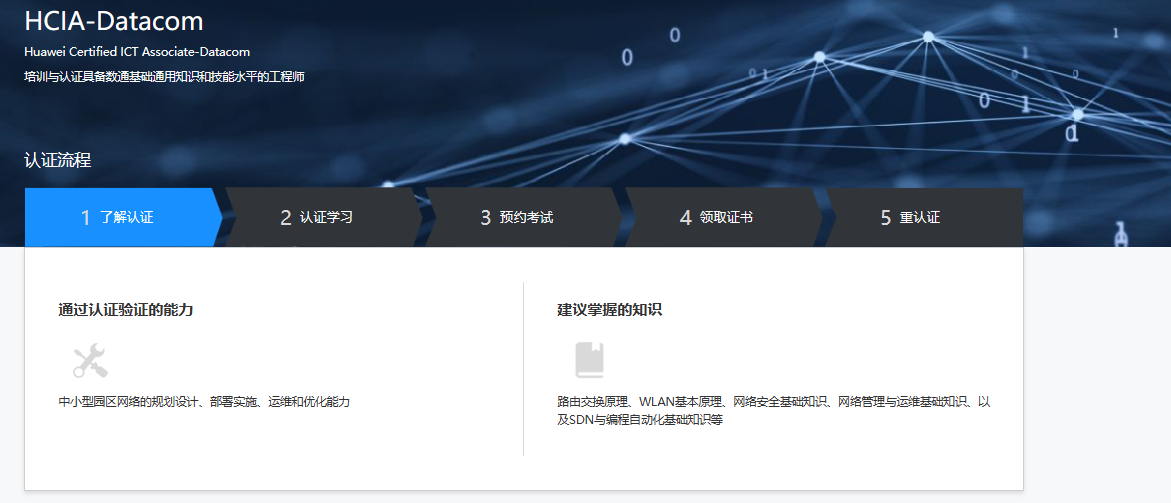Open the 重认证 step tab
Viewport: 1171px width, 503px height.
tap(924, 217)
